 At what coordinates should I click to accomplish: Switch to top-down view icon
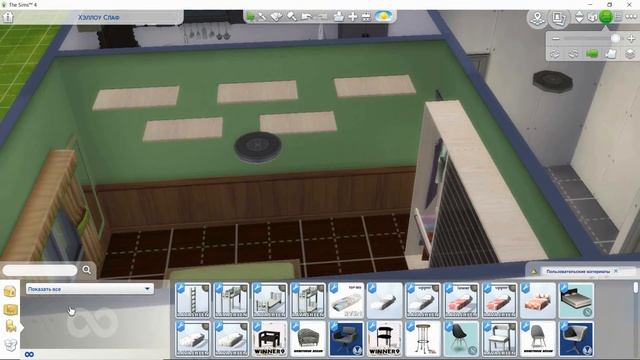coord(611,54)
